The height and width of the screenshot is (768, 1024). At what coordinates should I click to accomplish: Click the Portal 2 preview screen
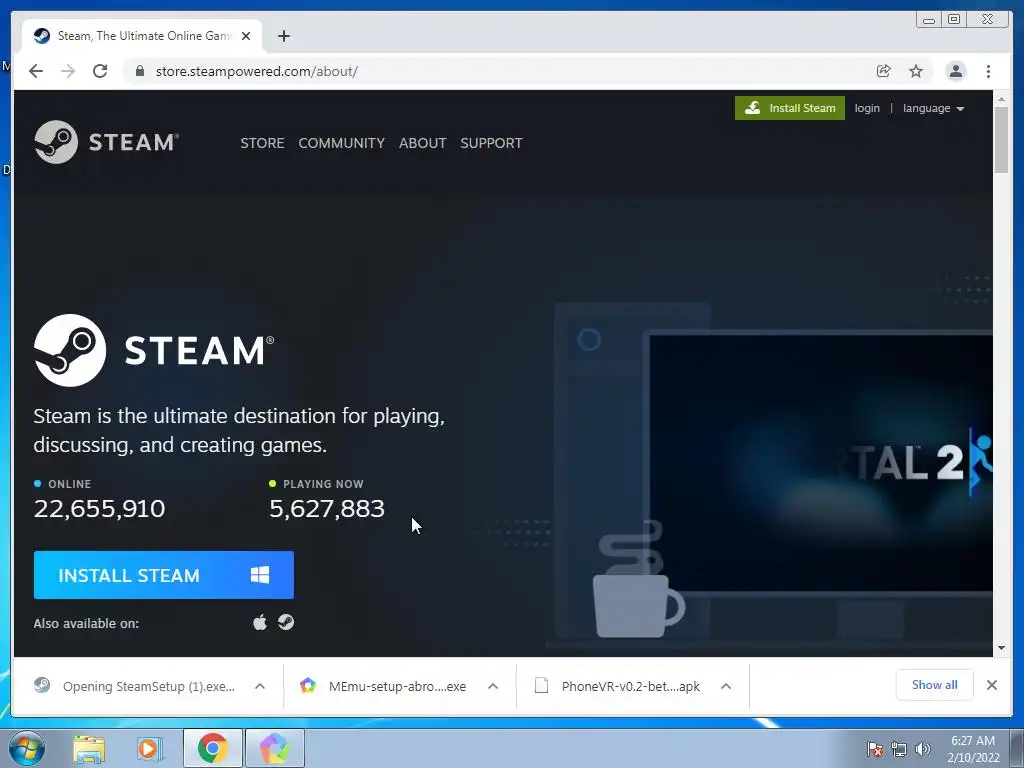pyautogui.click(x=821, y=462)
